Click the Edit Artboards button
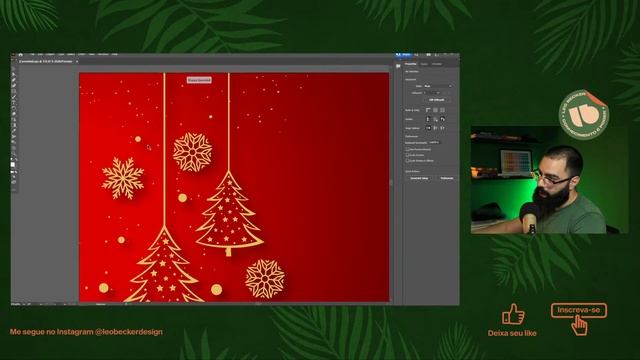 [436, 100]
